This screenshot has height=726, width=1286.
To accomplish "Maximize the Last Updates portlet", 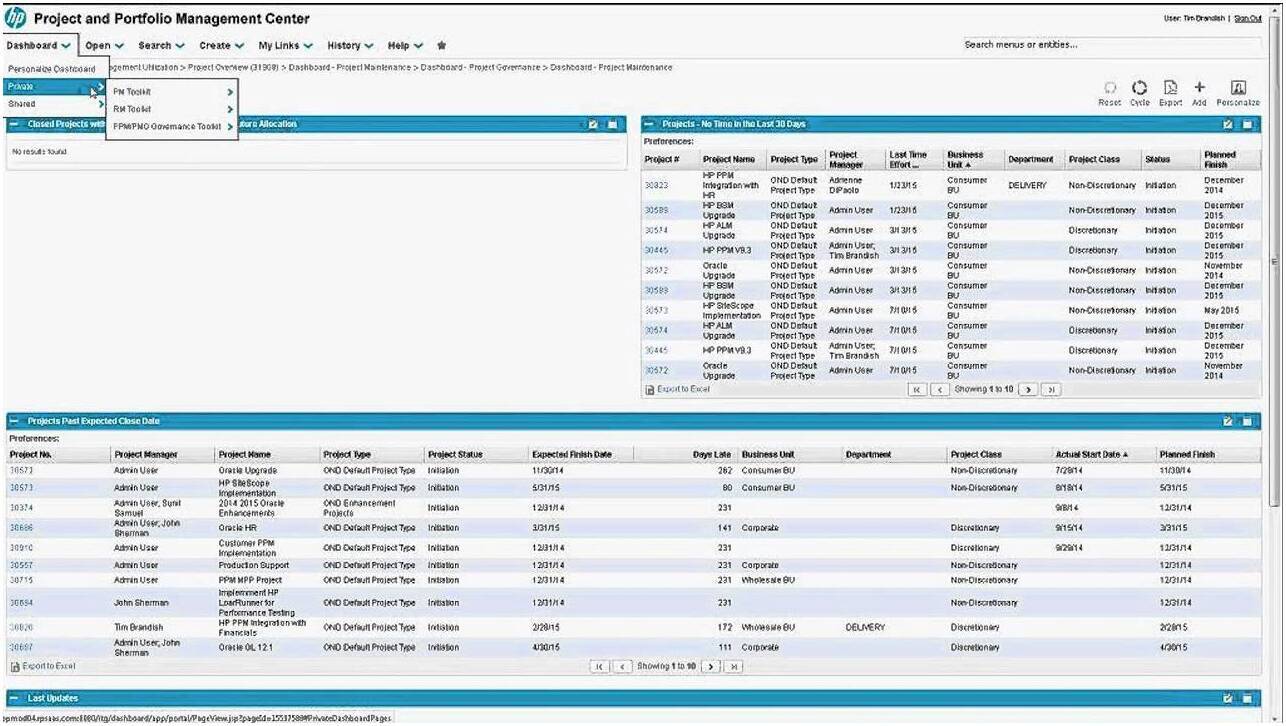I will [1248, 698].
